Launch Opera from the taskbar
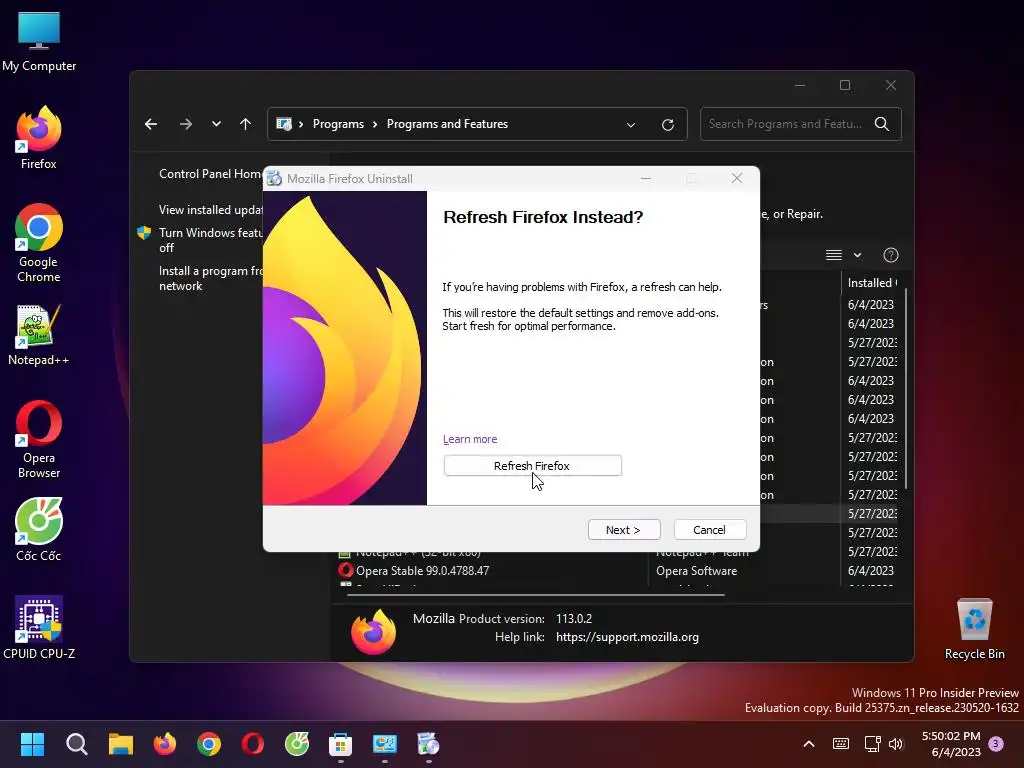1024x768 pixels. click(253, 744)
